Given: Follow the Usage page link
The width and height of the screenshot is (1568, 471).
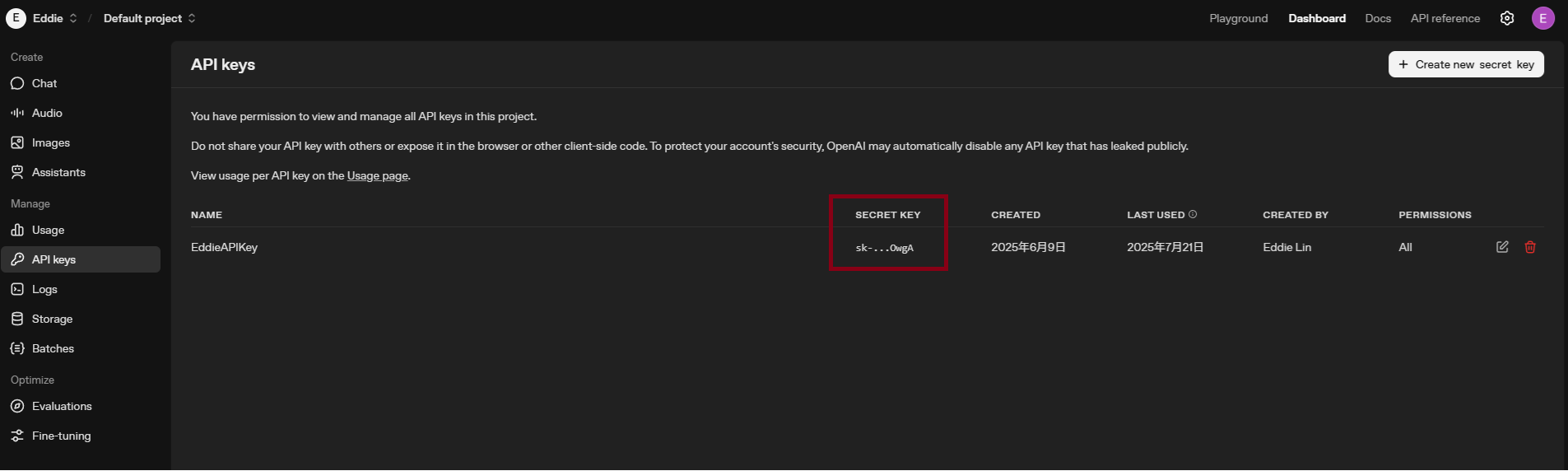Looking at the screenshot, I should point(377,175).
